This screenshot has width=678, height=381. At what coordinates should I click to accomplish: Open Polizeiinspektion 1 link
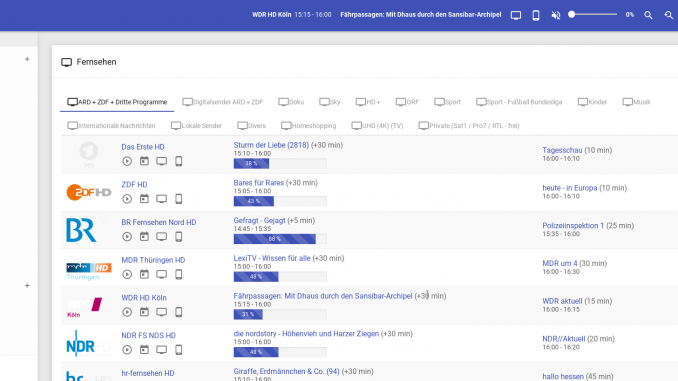coord(573,225)
